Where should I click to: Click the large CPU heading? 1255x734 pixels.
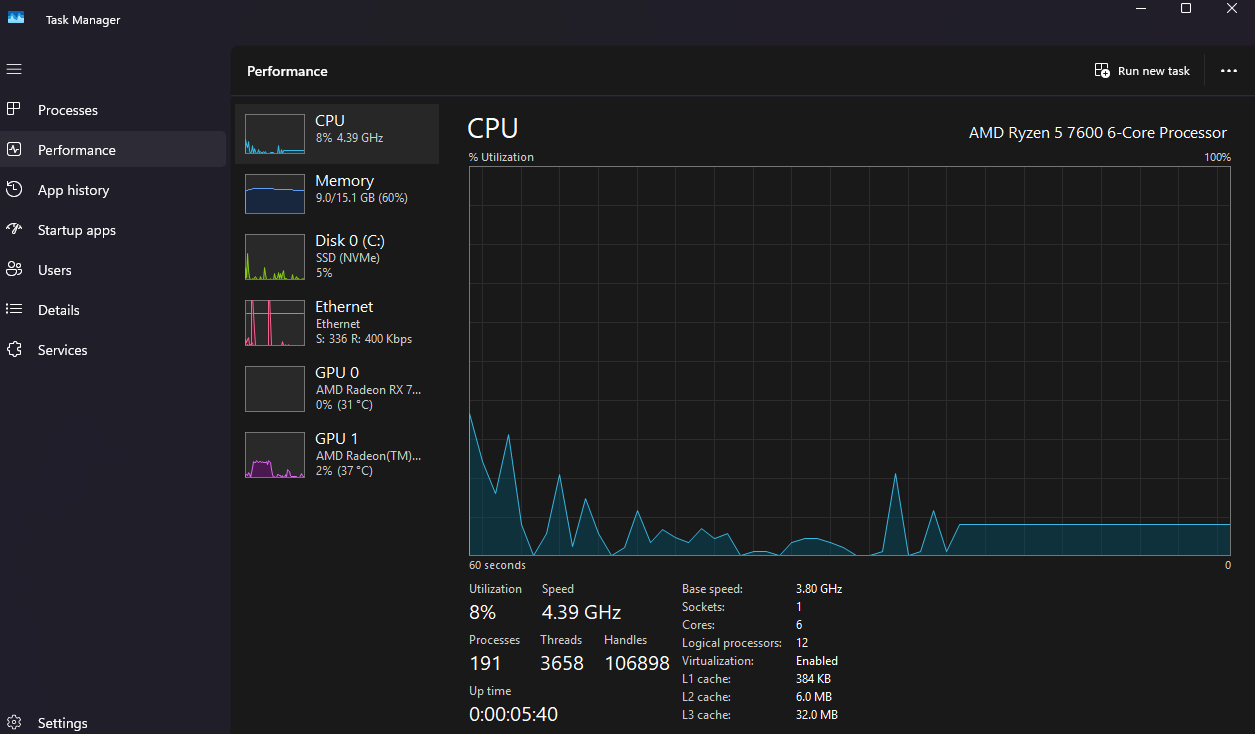click(x=493, y=129)
